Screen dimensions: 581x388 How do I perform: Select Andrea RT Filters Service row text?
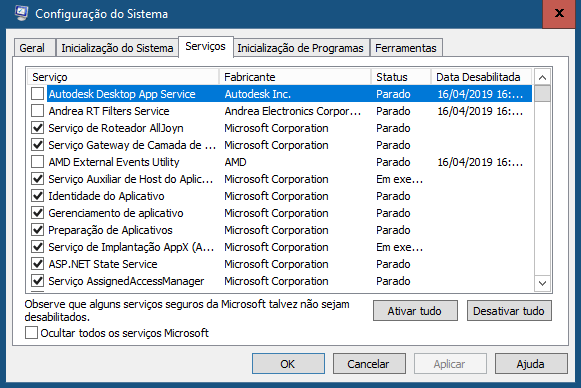(x=109, y=111)
